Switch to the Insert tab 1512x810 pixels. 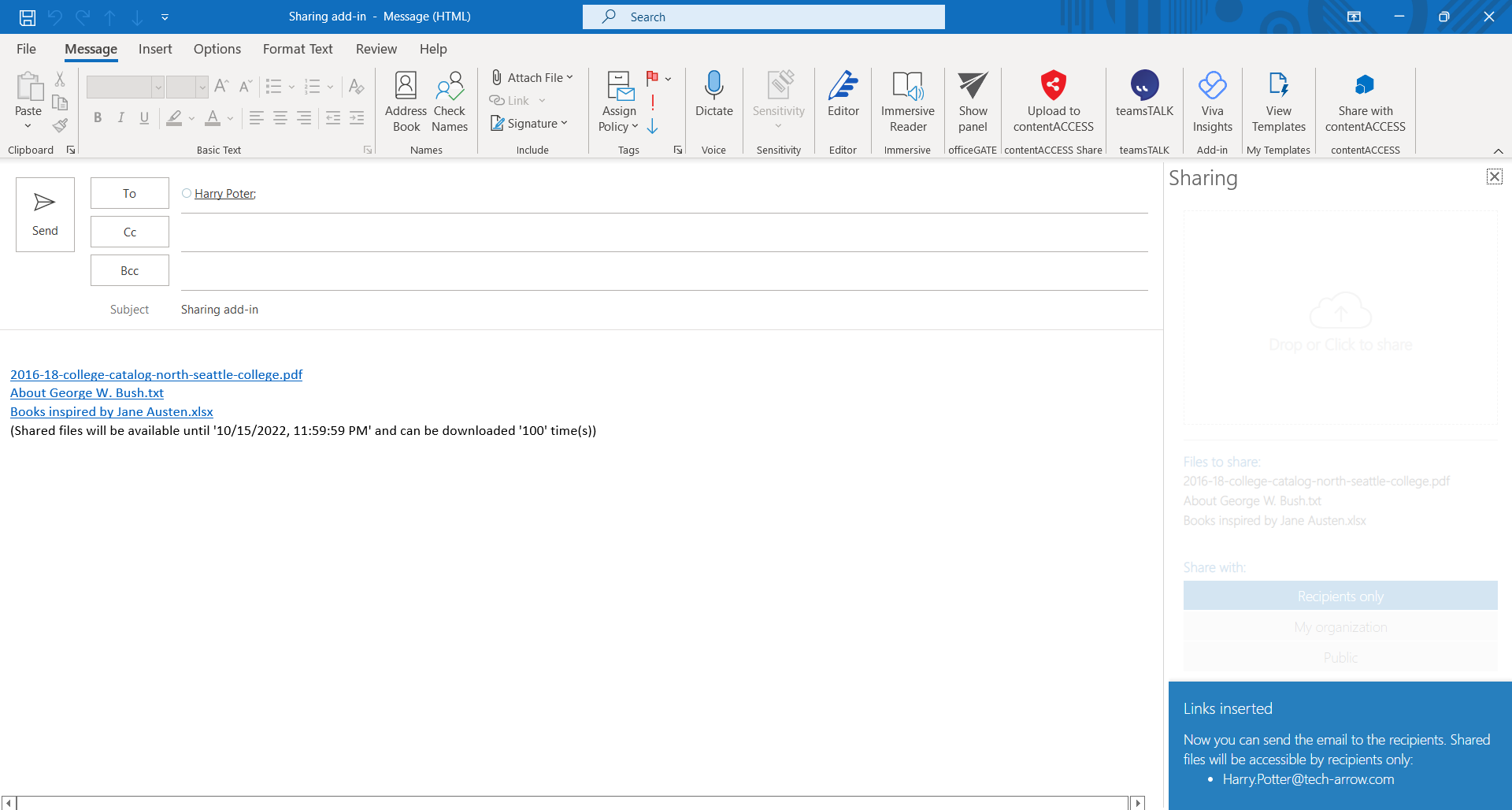155,49
